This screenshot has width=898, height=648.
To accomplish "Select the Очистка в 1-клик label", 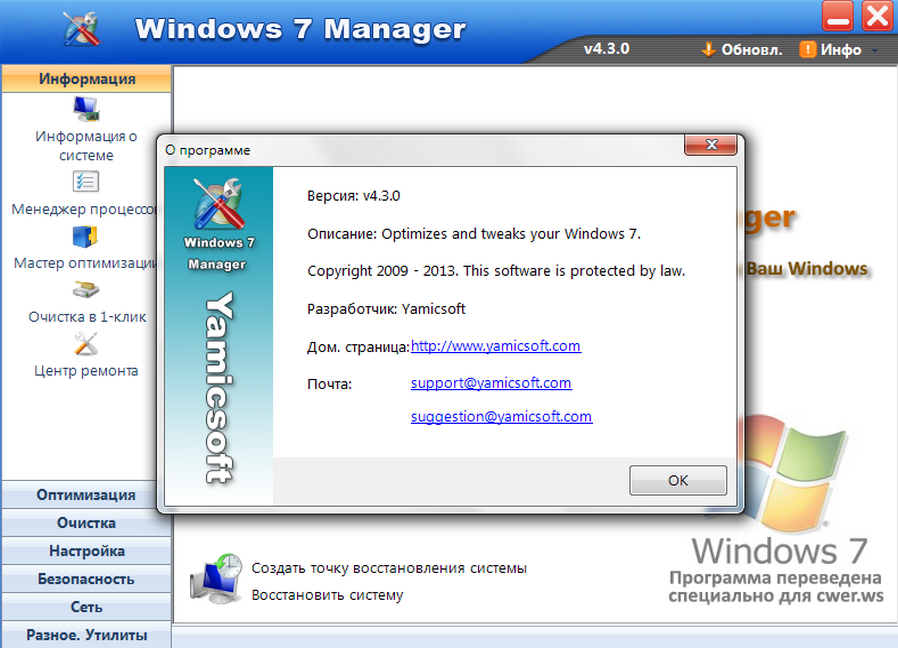I will (x=87, y=317).
